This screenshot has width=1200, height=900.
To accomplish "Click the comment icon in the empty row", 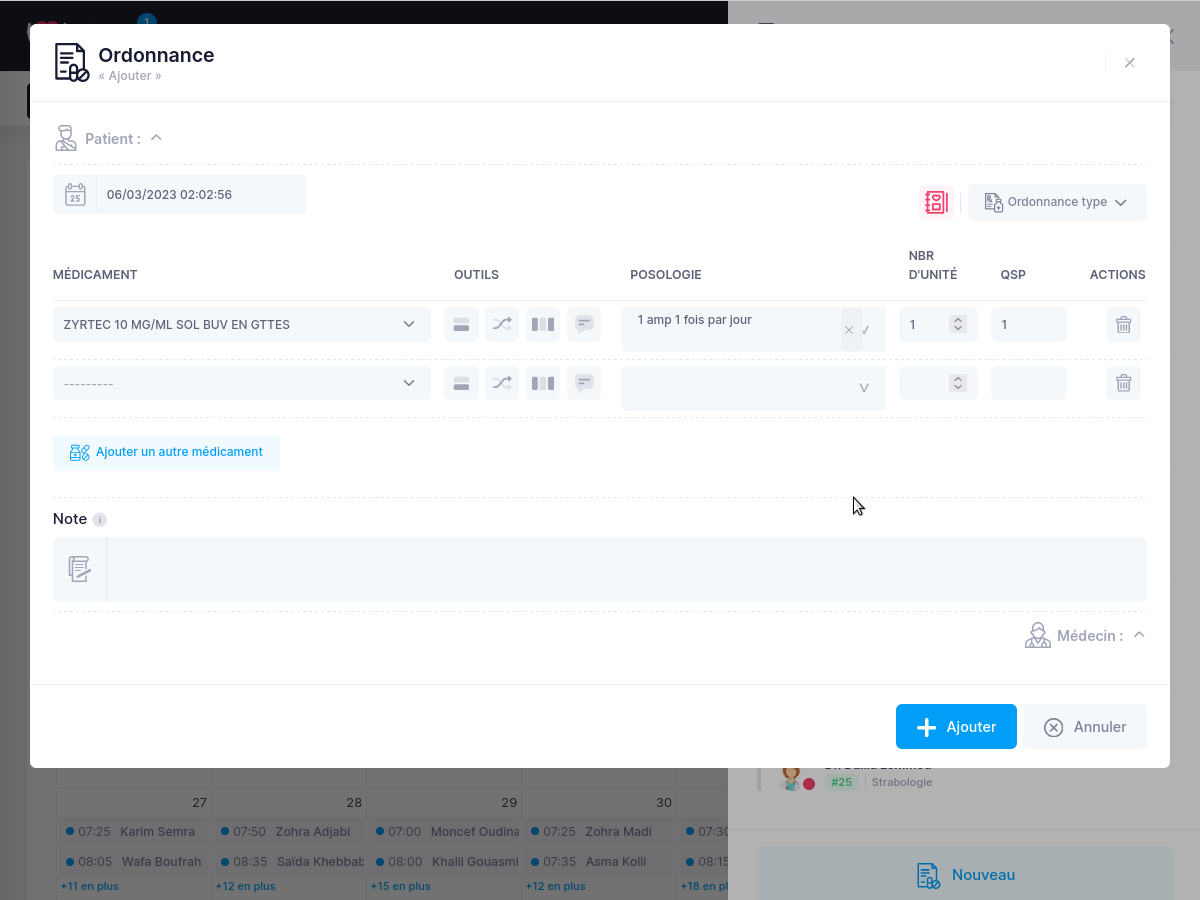I will click(x=584, y=383).
